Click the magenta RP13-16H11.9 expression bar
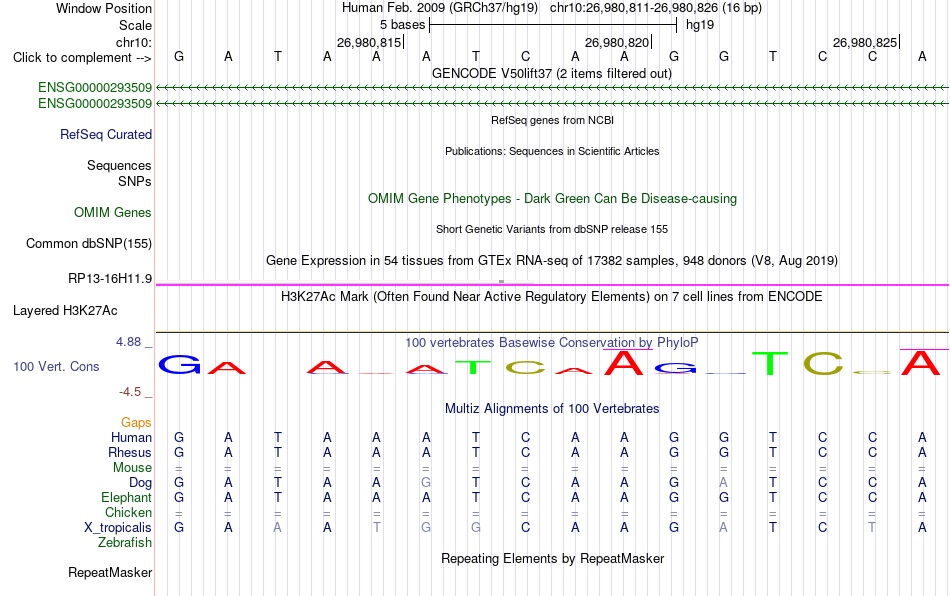 (552, 285)
